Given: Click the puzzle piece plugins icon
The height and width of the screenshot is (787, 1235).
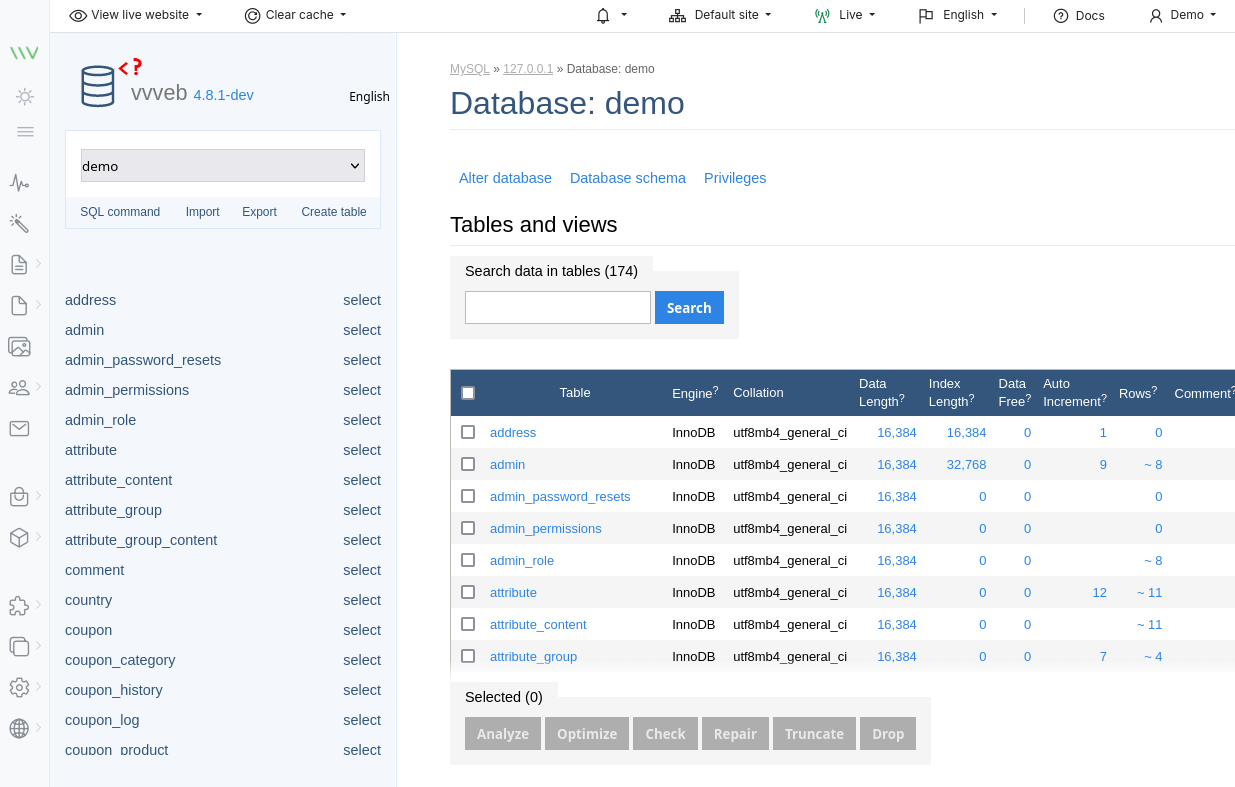Looking at the screenshot, I should pyautogui.click(x=19, y=605).
